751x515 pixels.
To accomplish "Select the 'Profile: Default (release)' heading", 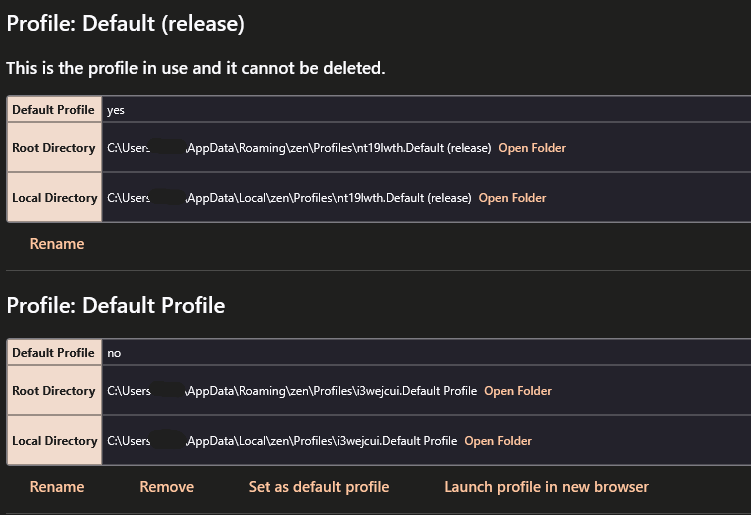I will (x=125, y=23).
